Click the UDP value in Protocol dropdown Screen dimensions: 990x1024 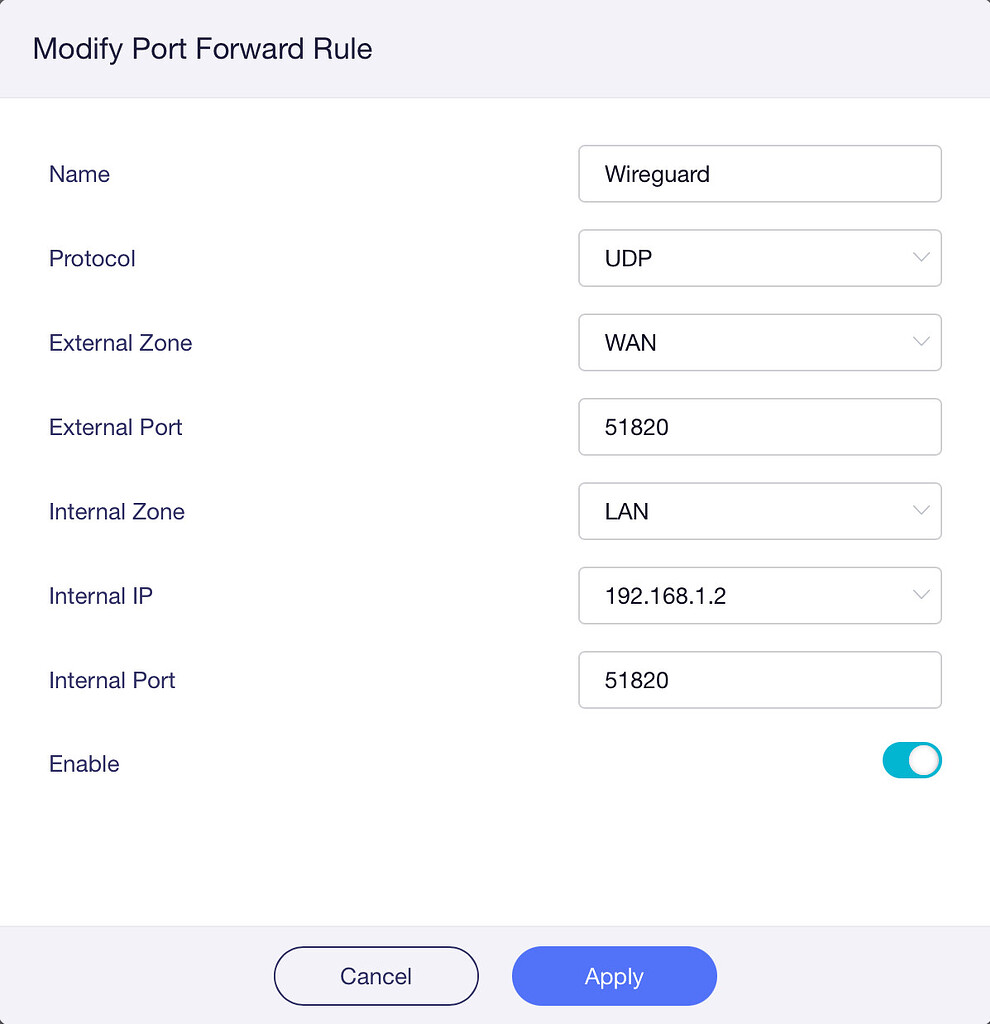pyautogui.click(x=629, y=258)
